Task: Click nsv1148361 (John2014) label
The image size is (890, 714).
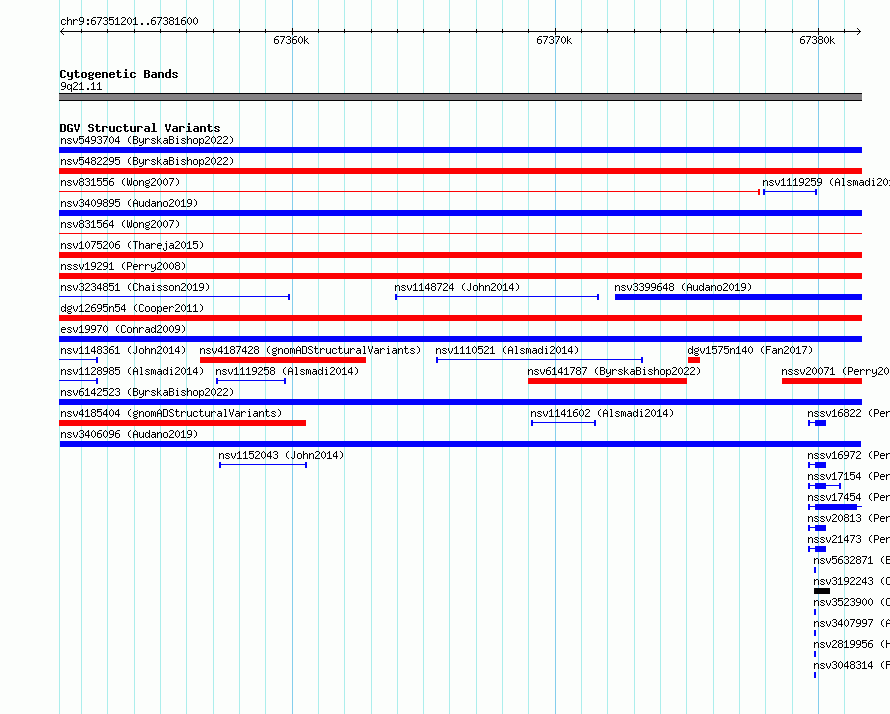Action: pos(123,350)
